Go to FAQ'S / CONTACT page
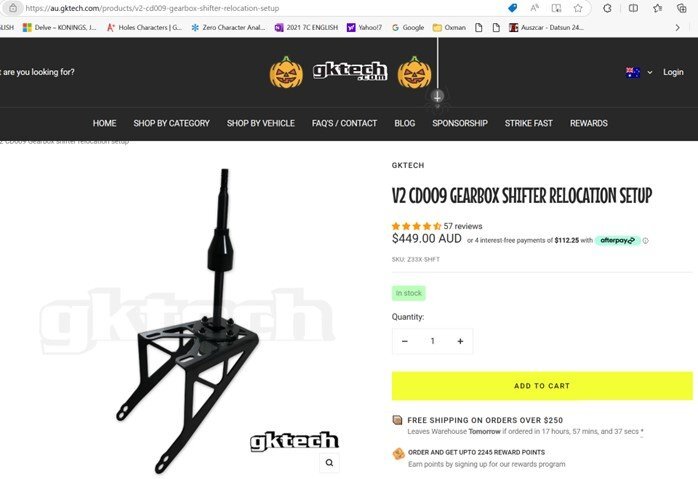 click(x=345, y=123)
